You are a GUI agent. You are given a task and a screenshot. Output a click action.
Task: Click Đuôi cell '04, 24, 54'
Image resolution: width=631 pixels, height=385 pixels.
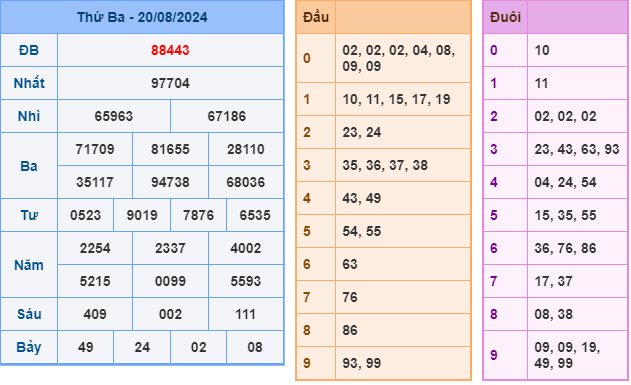(577, 182)
